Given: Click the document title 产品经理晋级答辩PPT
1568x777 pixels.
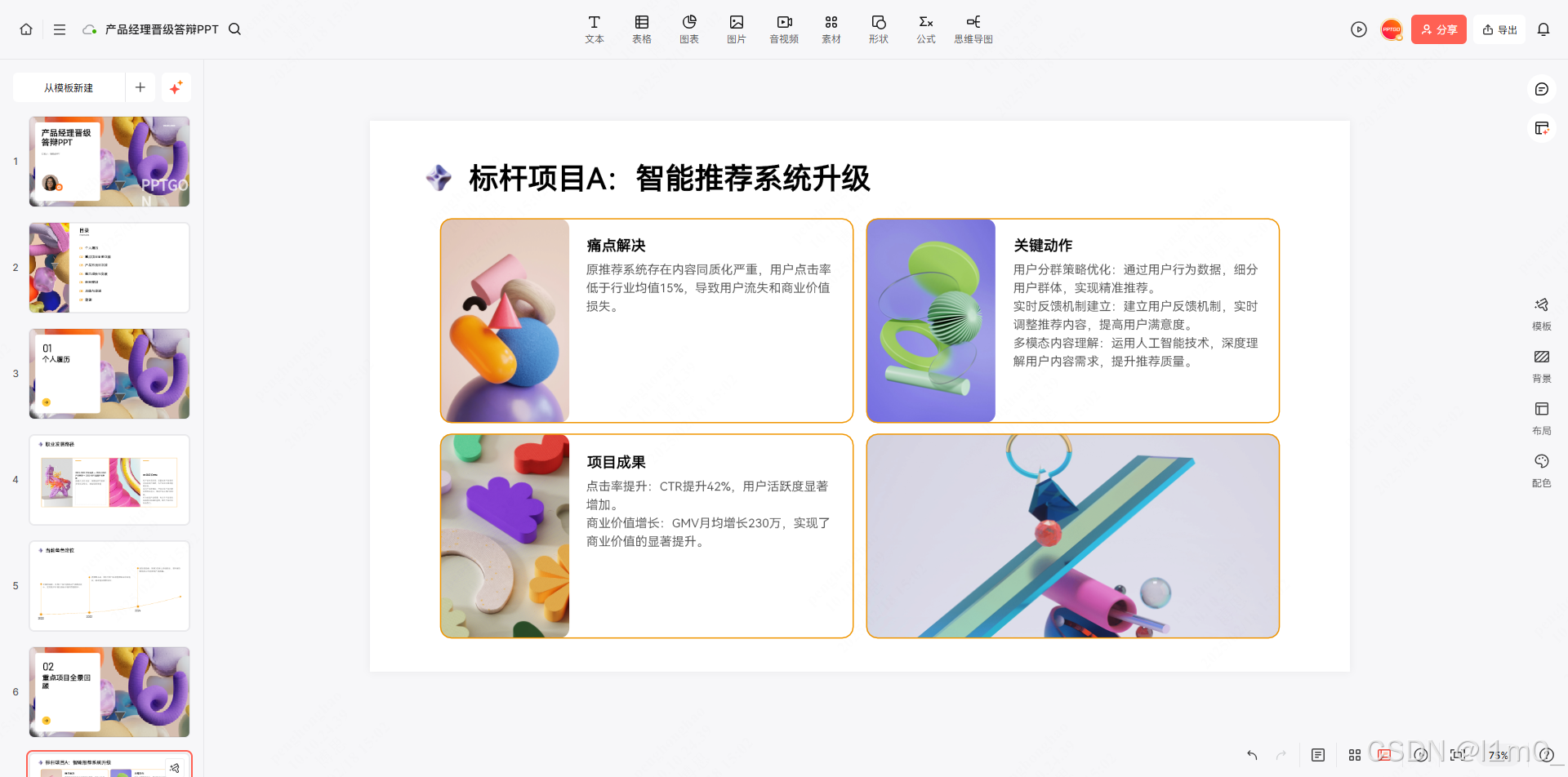Looking at the screenshot, I should pos(162,29).
